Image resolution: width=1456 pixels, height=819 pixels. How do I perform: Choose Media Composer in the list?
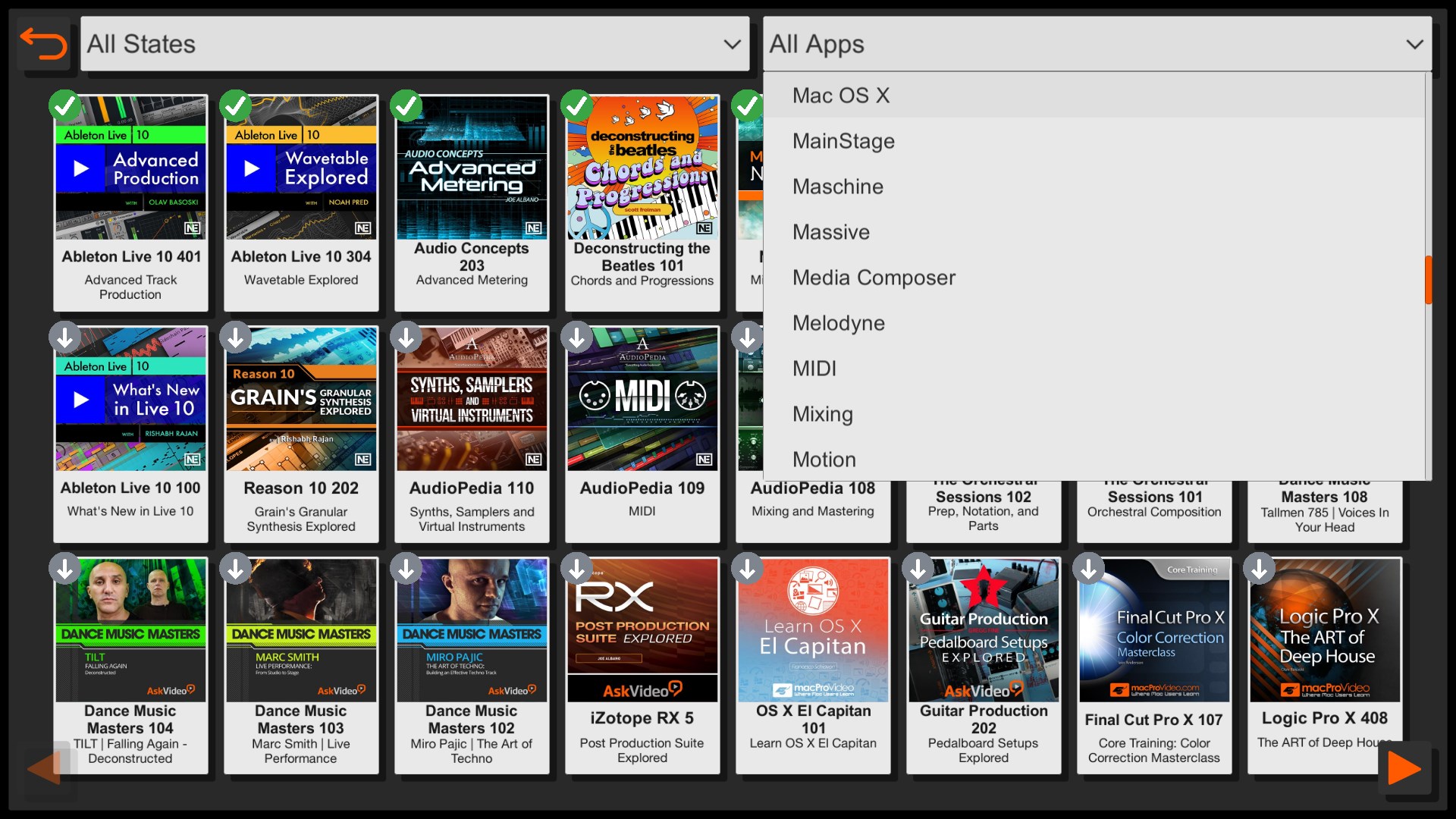tap(874, 278)
